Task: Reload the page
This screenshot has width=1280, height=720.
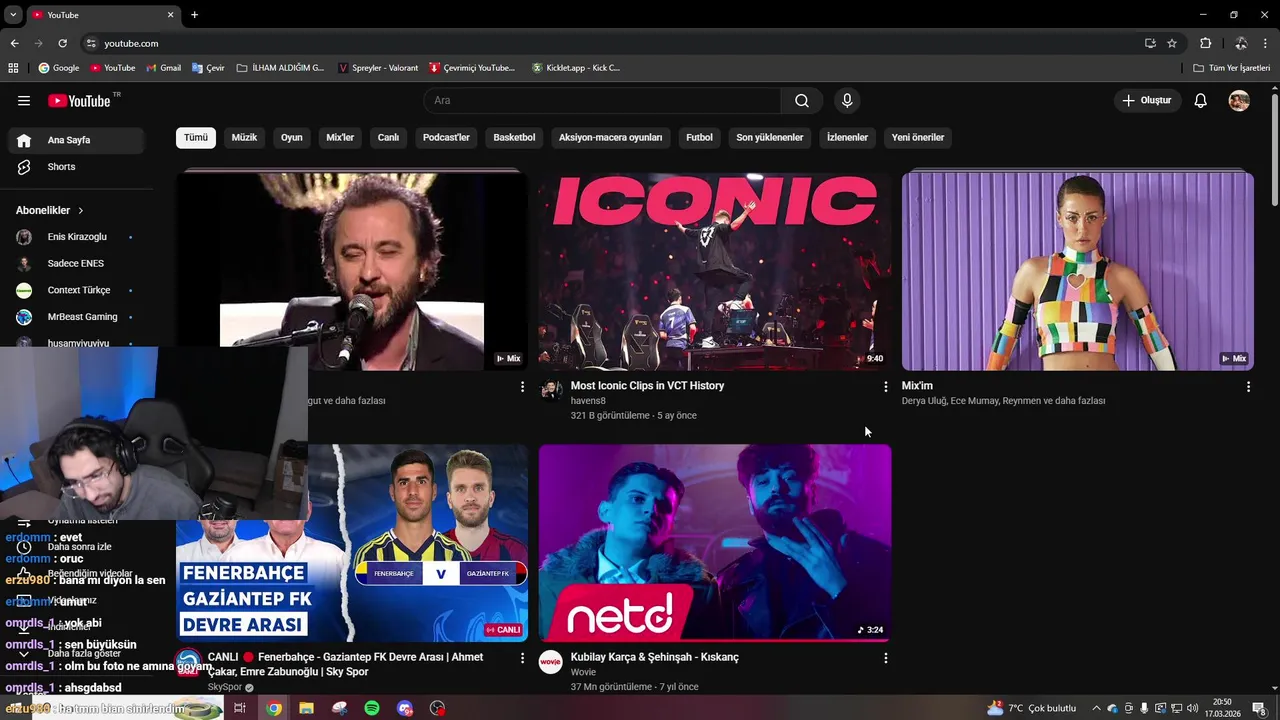Action: coord(62,43)
